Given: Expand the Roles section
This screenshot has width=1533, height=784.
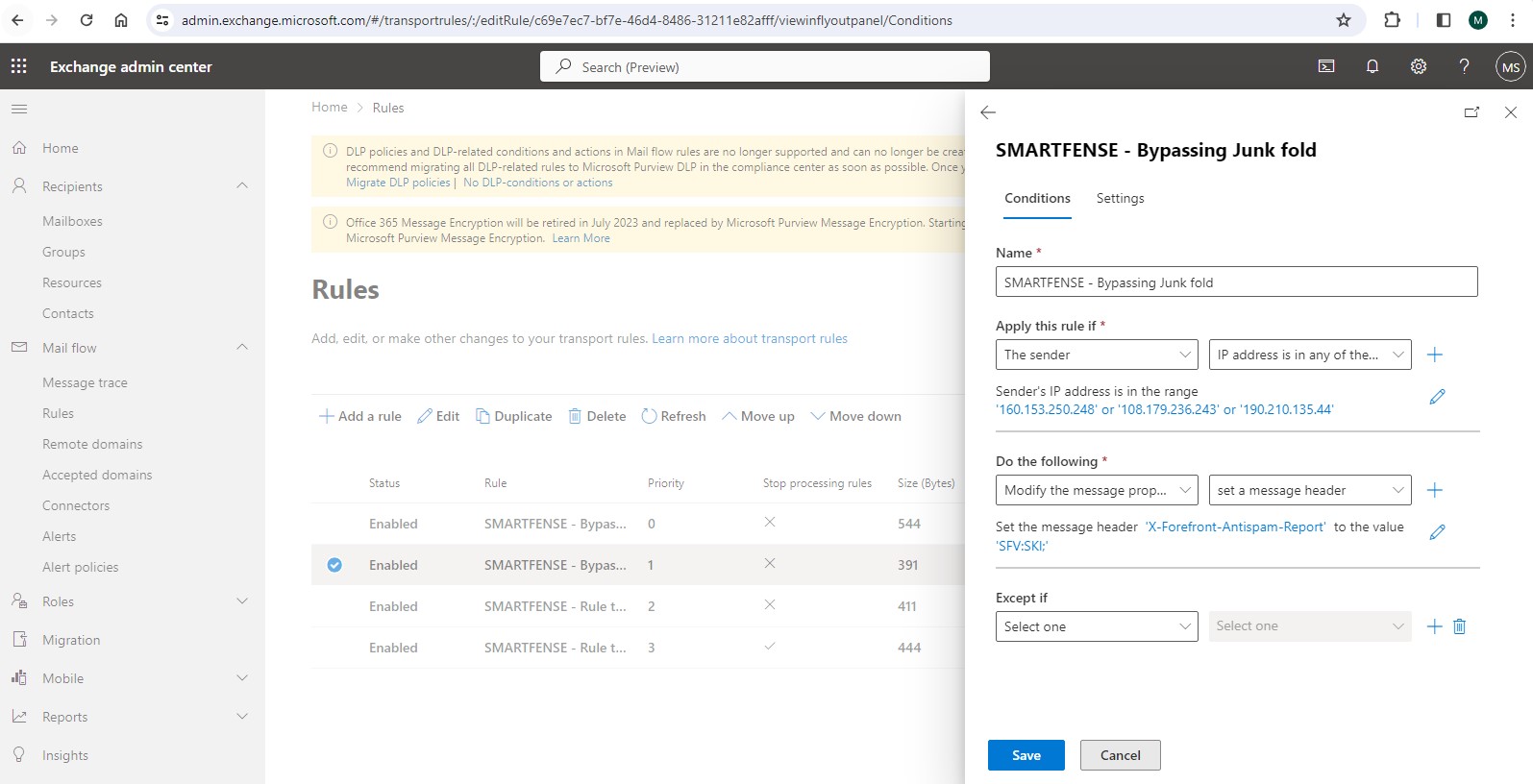Looking at the screenshot, I should (242, 600).
